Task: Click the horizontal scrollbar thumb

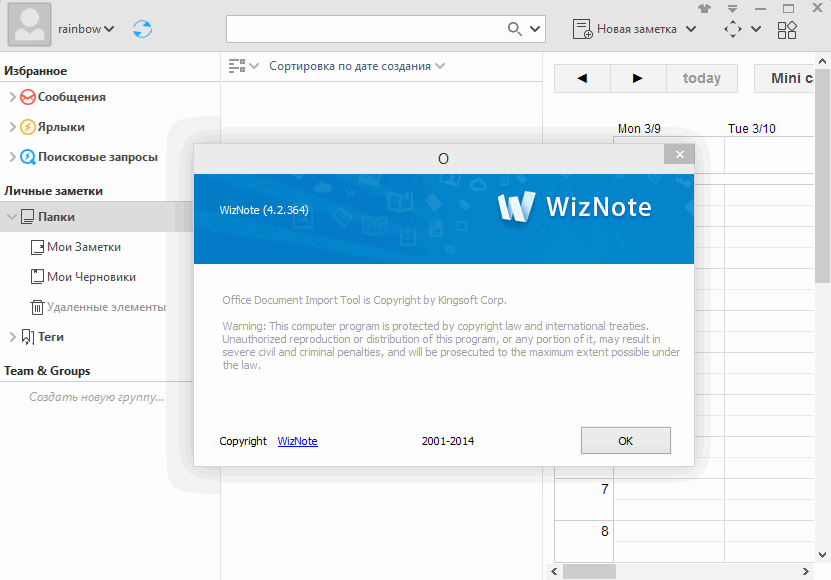Action: (589, 572)
